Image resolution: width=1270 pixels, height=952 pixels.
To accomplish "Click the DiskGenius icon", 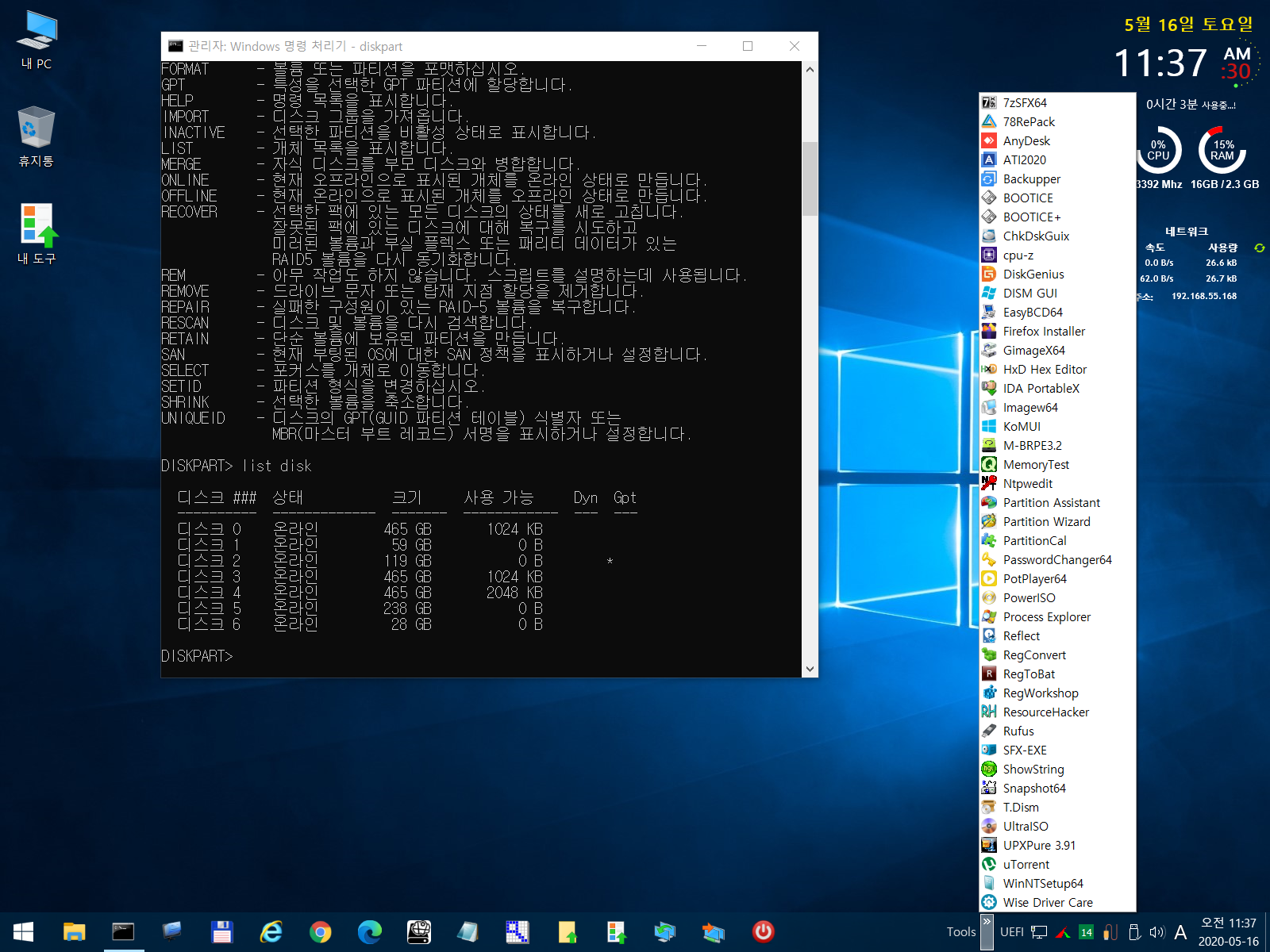I will click(x=989, y=274).
